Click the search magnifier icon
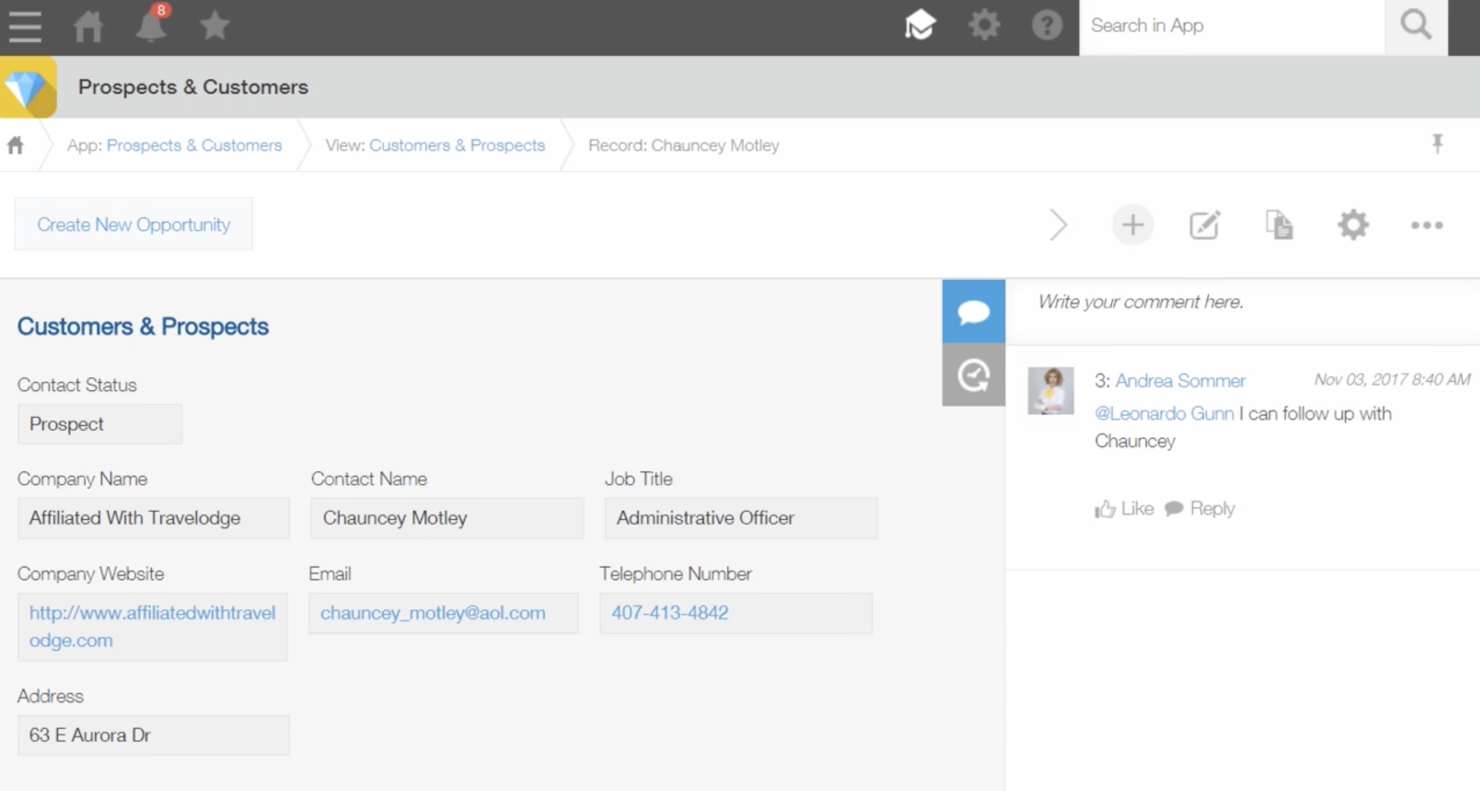Image resolution: width=1480 pixels, height=791 pixels. pos(1414,26)
